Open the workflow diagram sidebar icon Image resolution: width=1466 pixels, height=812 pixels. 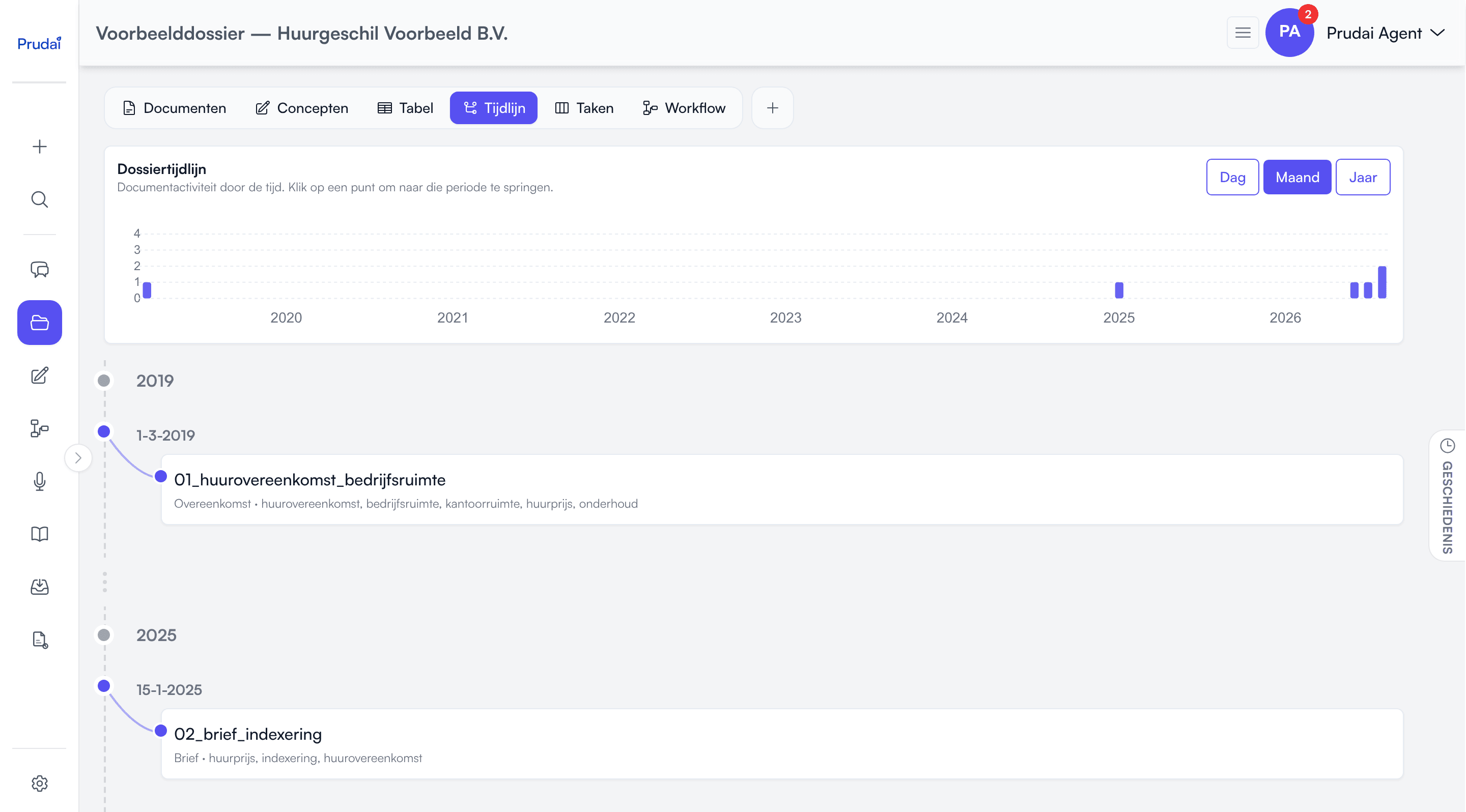click(39, 428)
